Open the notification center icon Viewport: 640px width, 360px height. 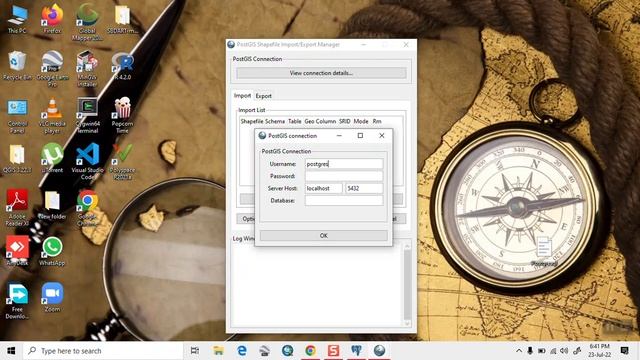(624, 351)
